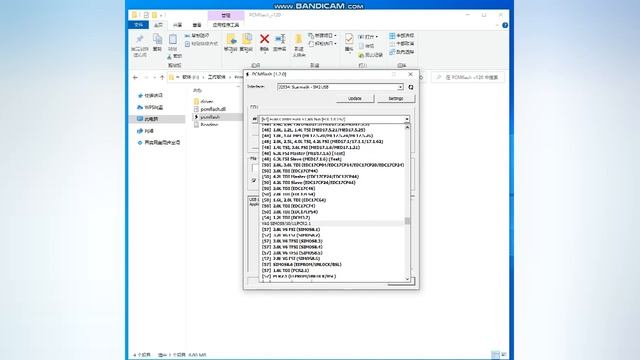Click the History ribbon item

[x=371, y=55]
